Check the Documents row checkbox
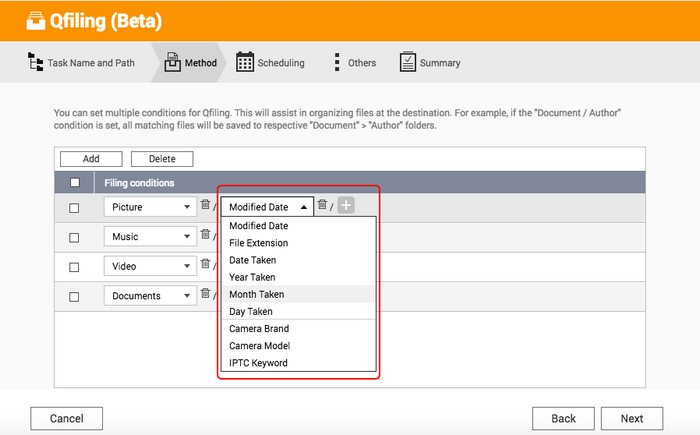Viewport: 700px width, 435px height. [x=74, y=297]
